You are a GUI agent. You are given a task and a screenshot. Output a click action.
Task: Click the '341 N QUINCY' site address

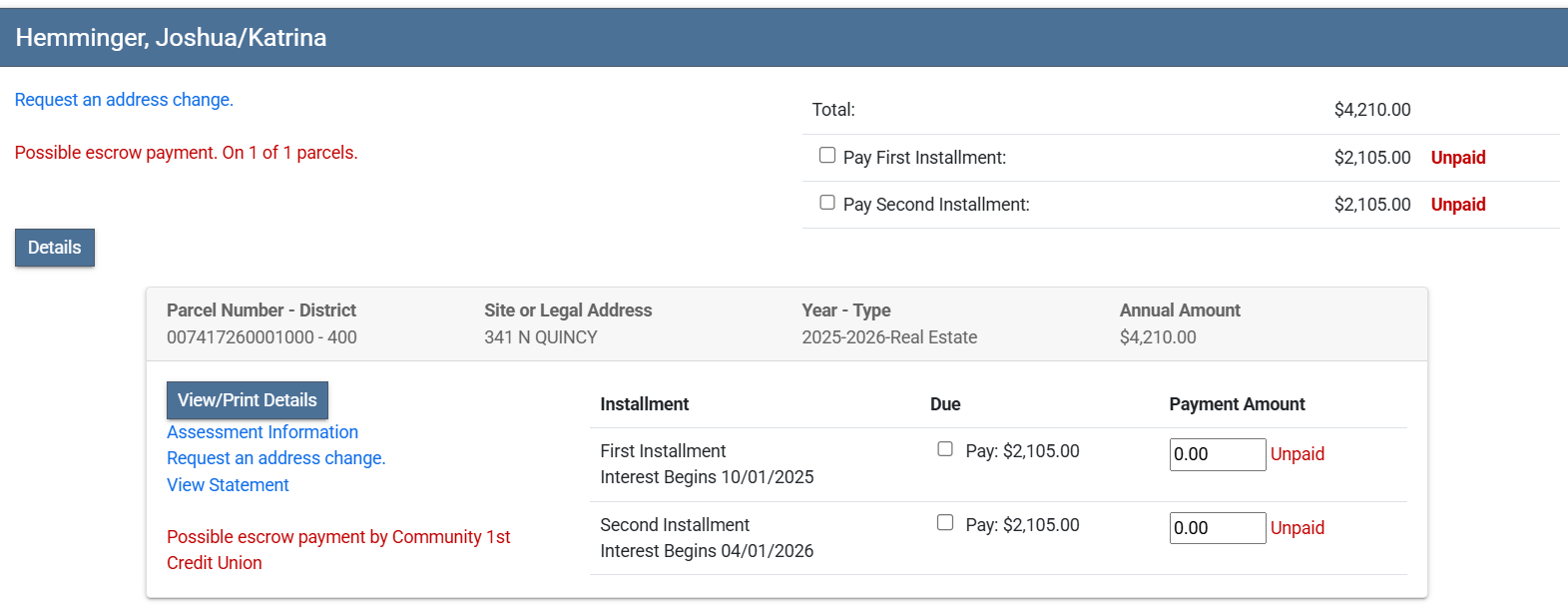point(541,337)
